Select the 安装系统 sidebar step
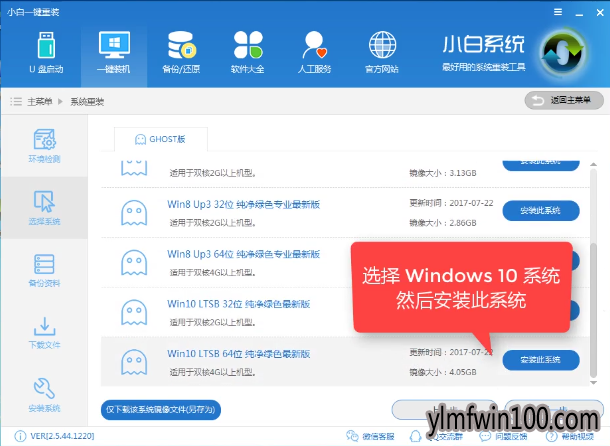This screenshot has height=446, width=610. (x=44, y=395)
